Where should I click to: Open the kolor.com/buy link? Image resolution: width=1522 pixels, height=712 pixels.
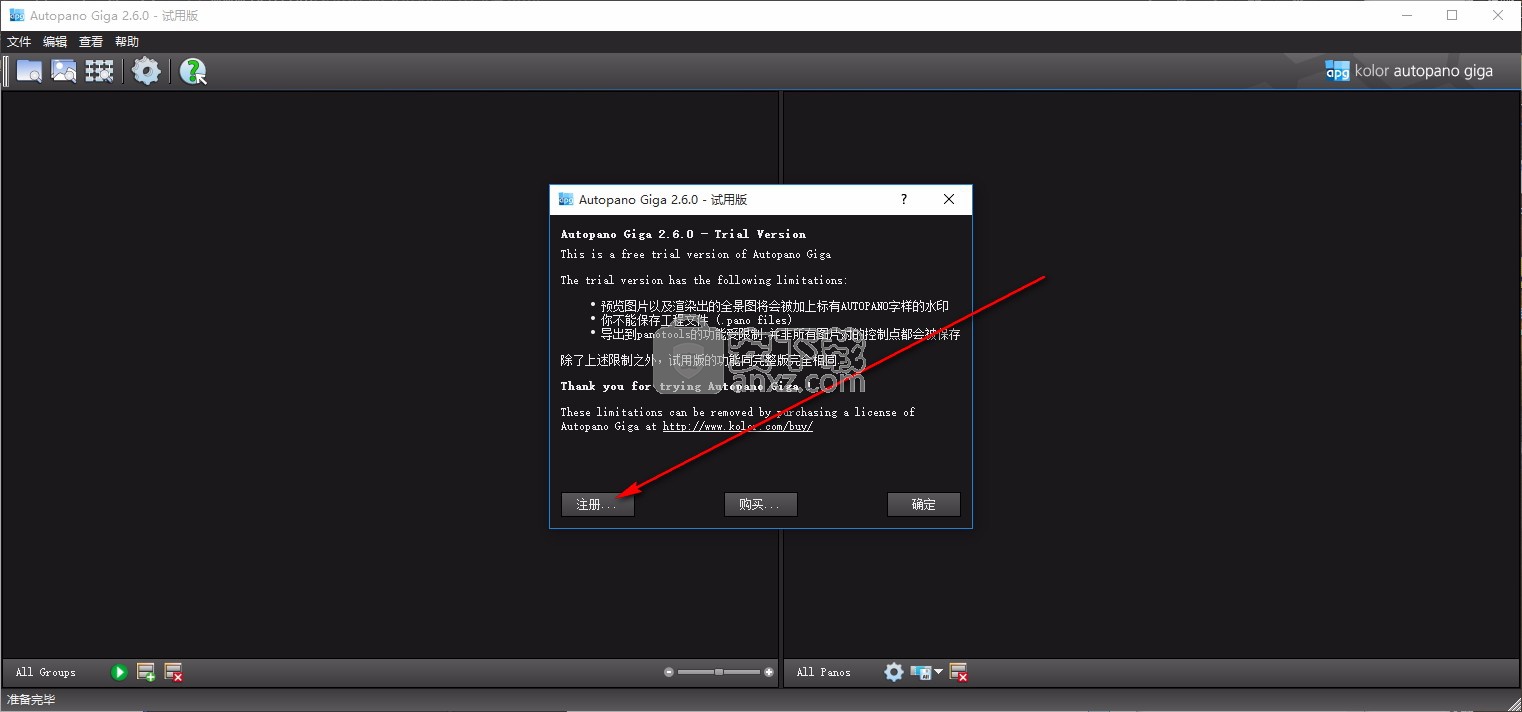click(x=738, y=426)
